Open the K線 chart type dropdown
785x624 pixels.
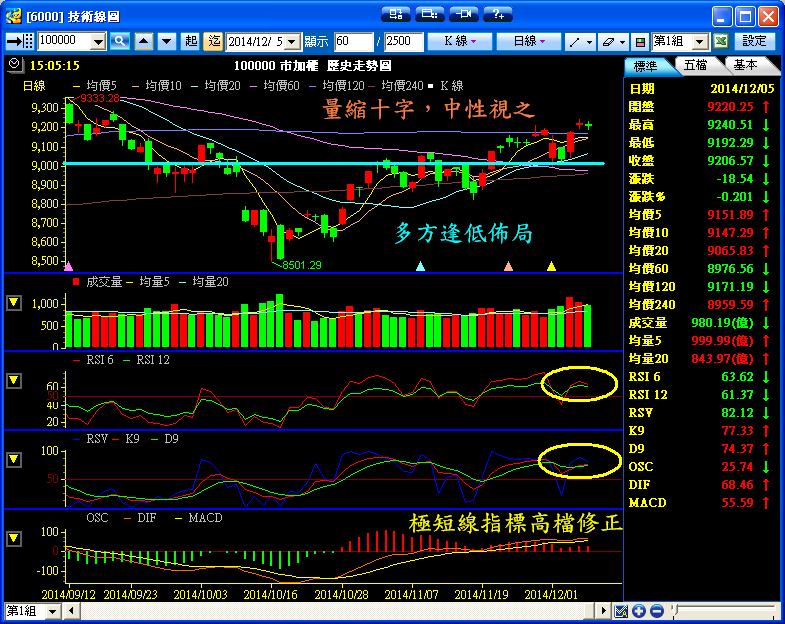[459, 41]
